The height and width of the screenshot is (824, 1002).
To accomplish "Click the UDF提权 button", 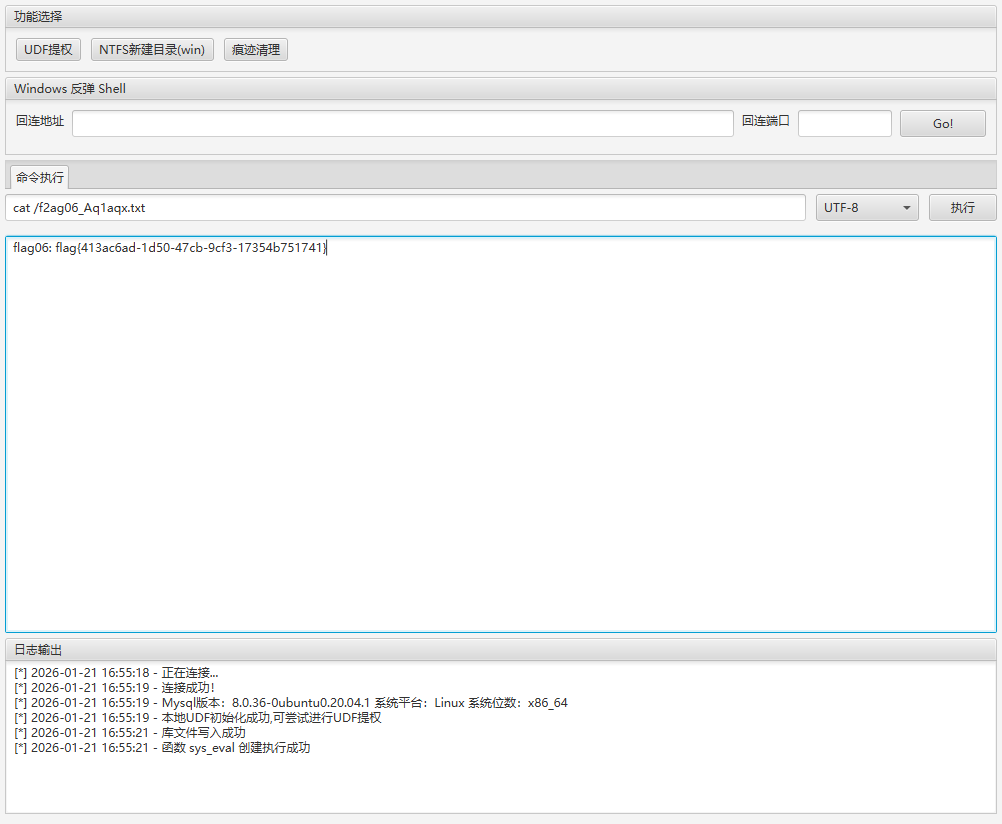I will (x=48, y=50).
